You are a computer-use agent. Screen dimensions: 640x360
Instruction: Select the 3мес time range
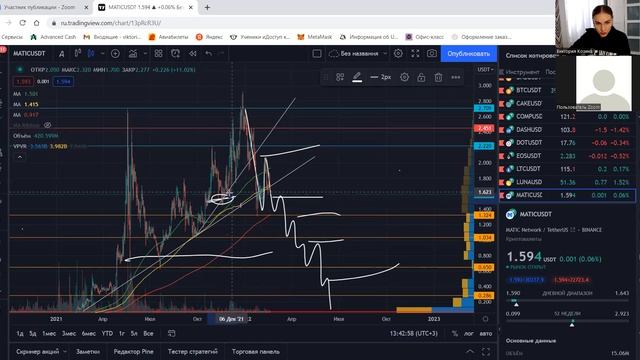(x=69, y=333)
